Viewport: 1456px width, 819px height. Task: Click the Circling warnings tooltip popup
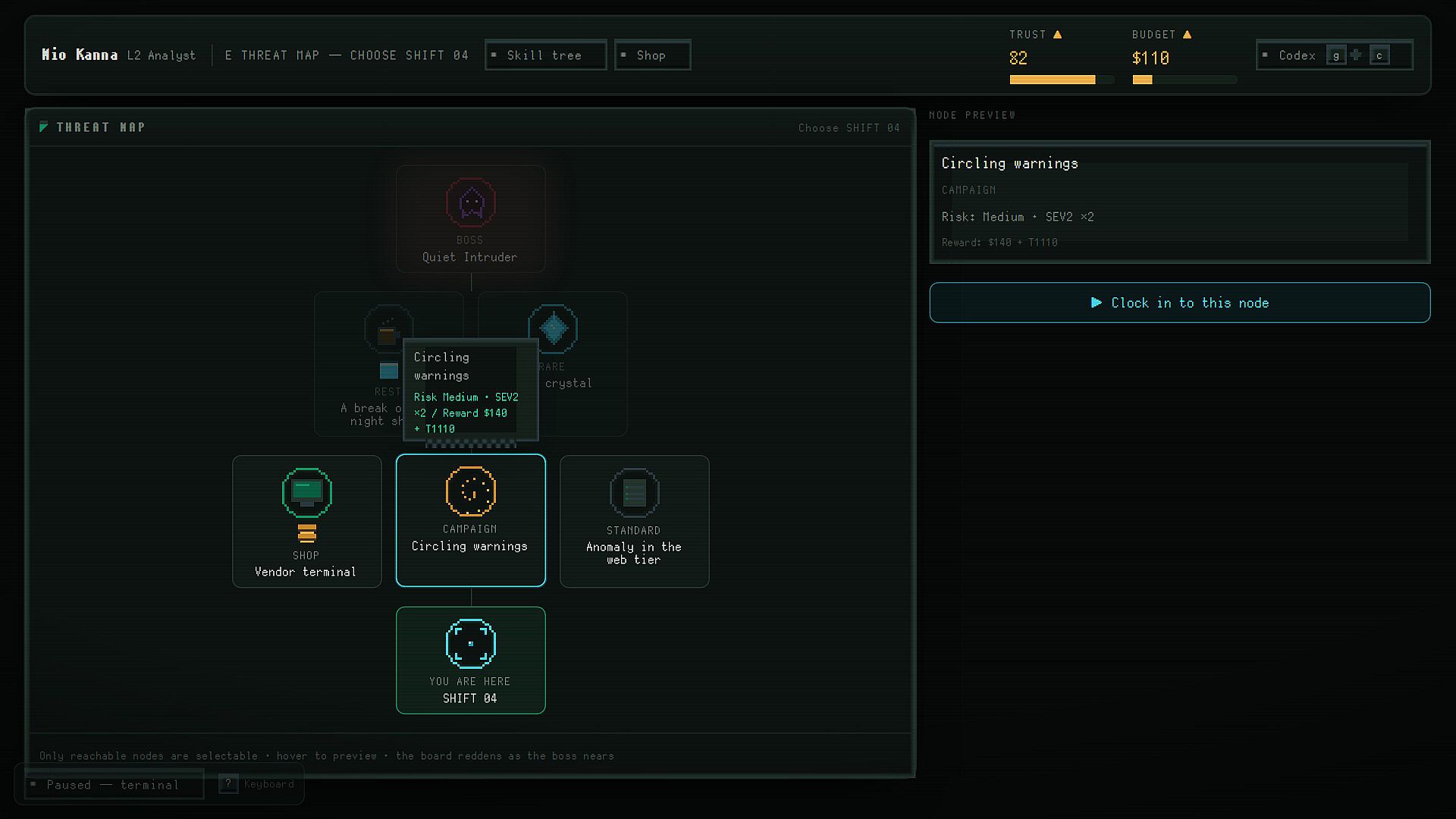(x=471, y=391)
